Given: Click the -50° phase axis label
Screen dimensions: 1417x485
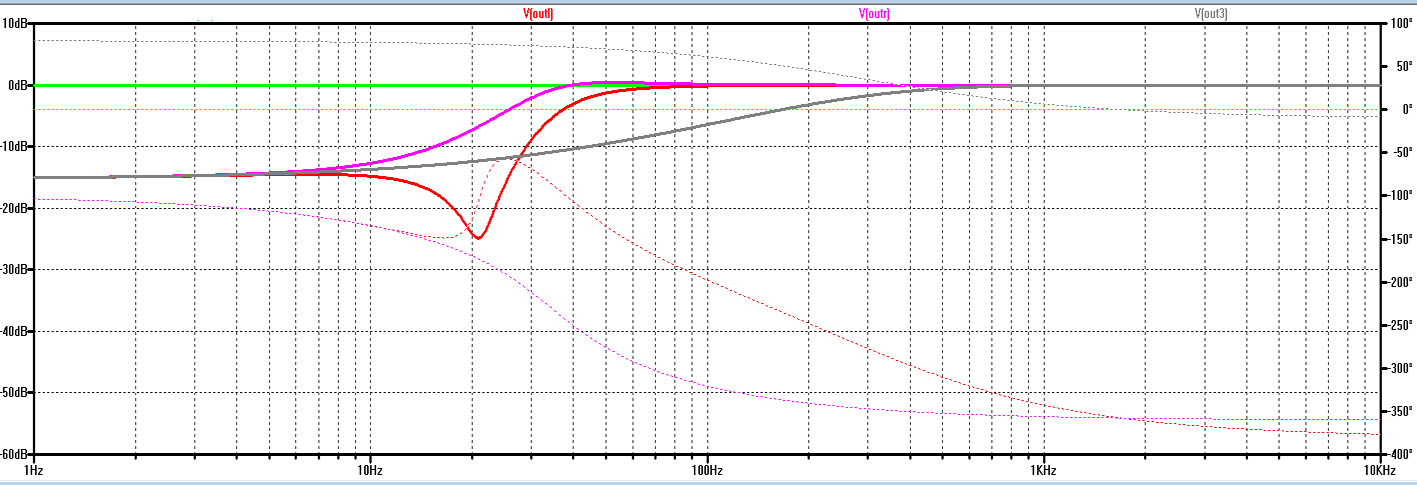Looking at the screenshot, I should (x=1397, y=153).
